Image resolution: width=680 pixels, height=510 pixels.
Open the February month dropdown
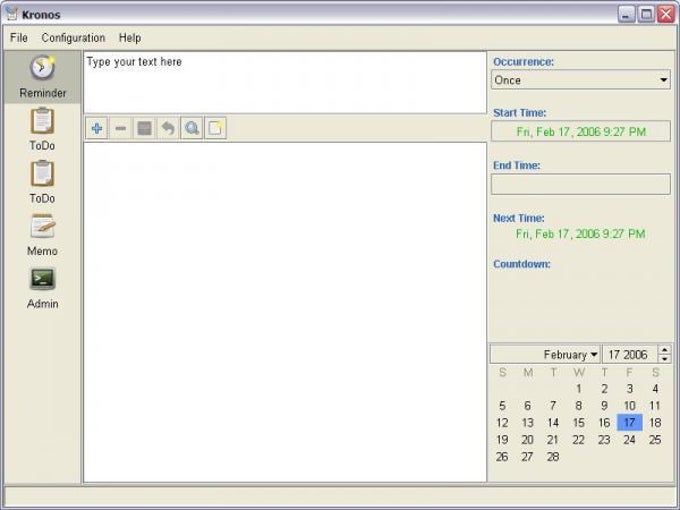(x=545, y=354)
